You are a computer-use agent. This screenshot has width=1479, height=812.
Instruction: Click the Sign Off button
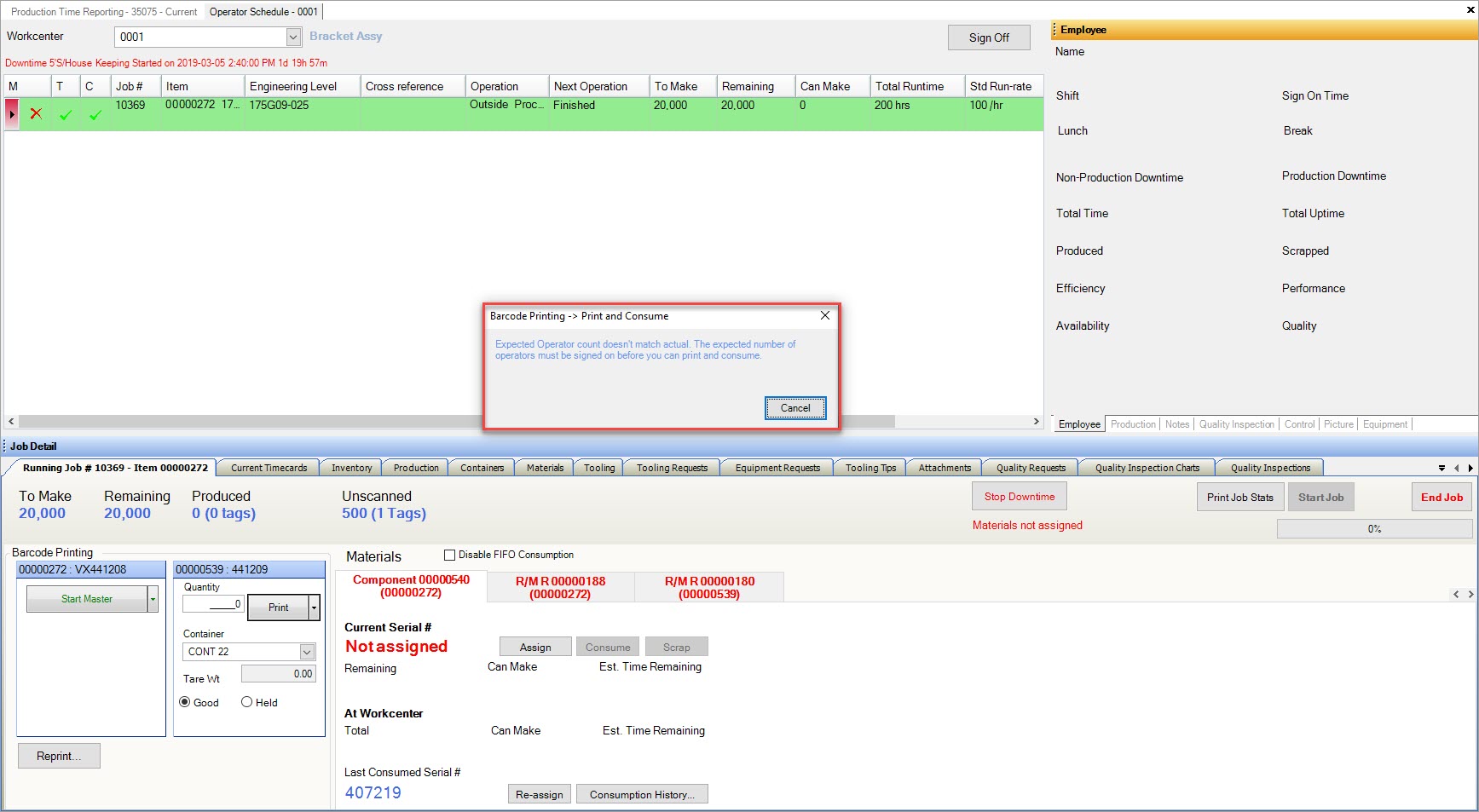pyautogui.click(x=989, y=37)
